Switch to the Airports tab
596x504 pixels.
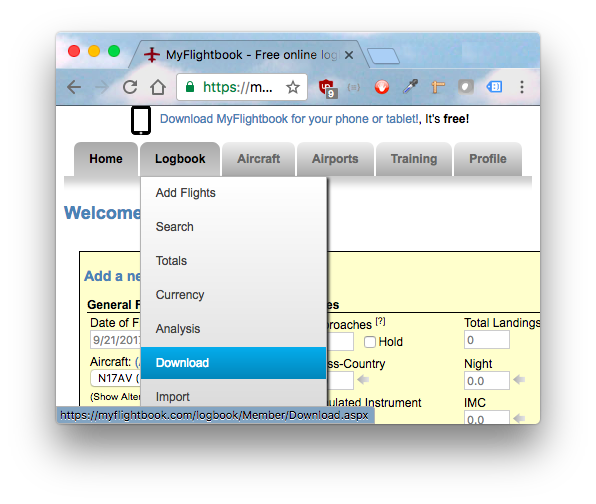point(335,159)
